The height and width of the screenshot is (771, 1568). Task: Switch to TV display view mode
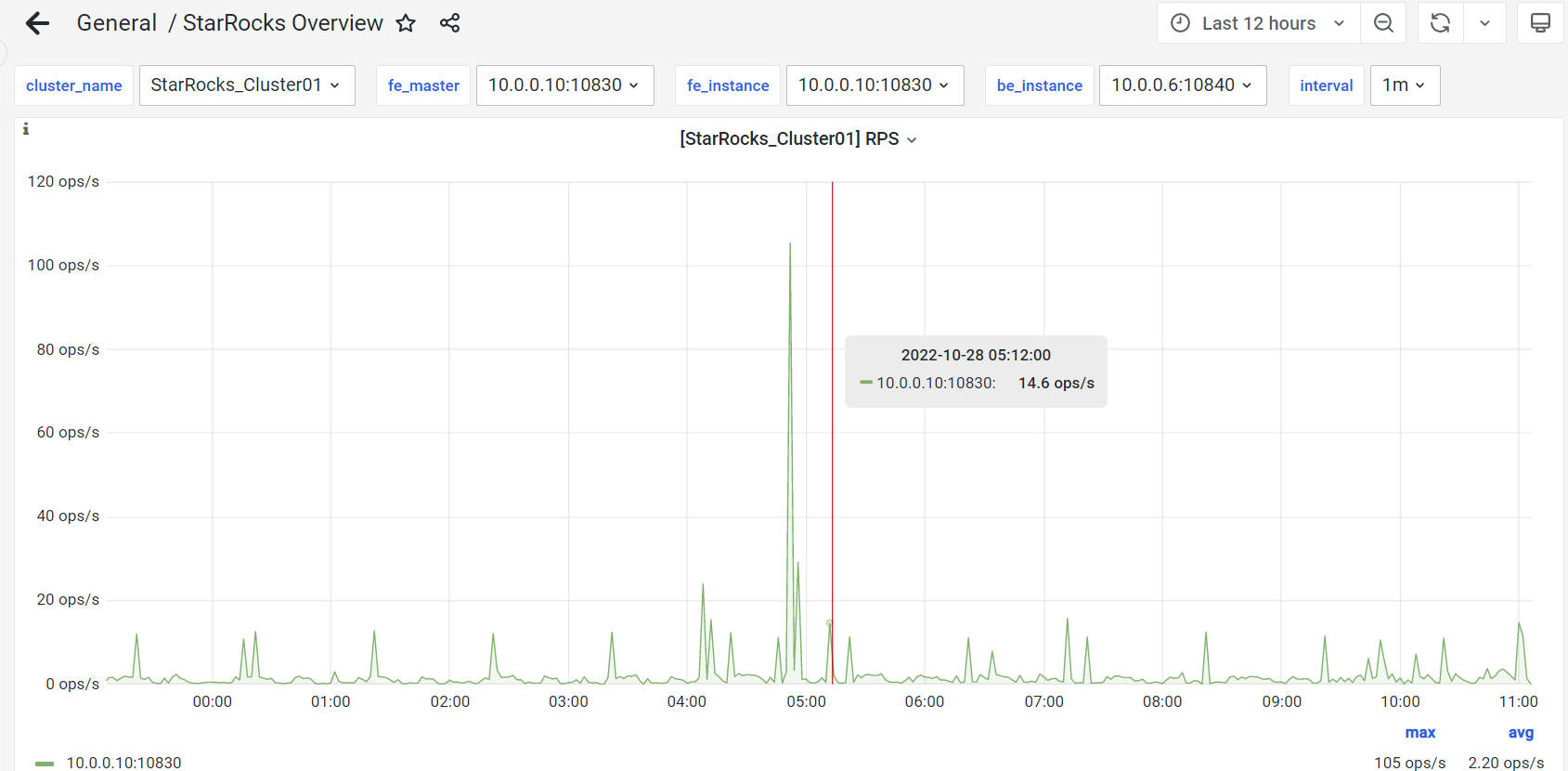[x=1540, y=23]
